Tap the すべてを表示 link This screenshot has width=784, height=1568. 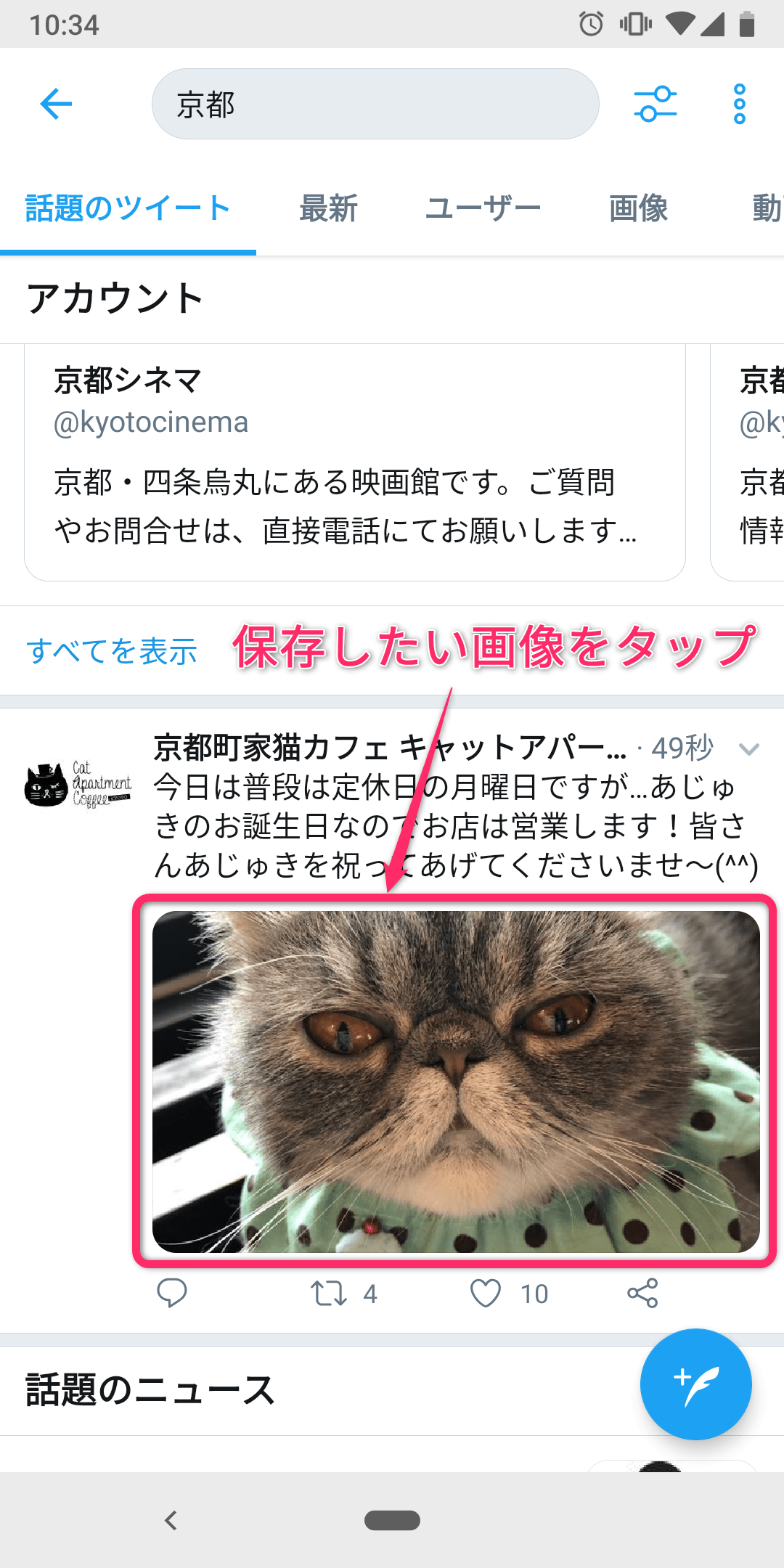(x=112, y=651)
